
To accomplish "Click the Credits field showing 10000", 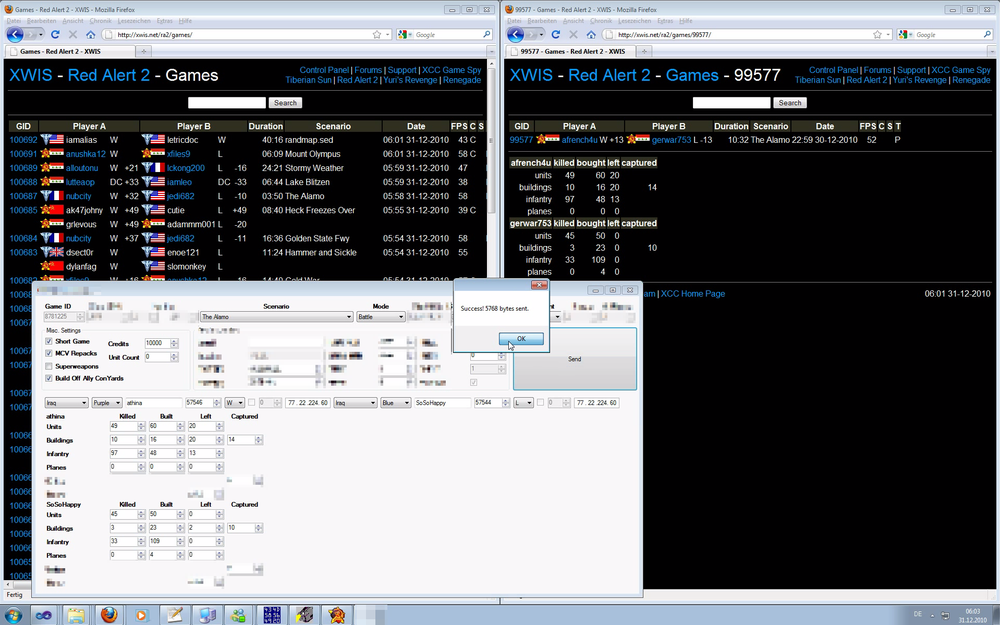I will click(157, 343).
